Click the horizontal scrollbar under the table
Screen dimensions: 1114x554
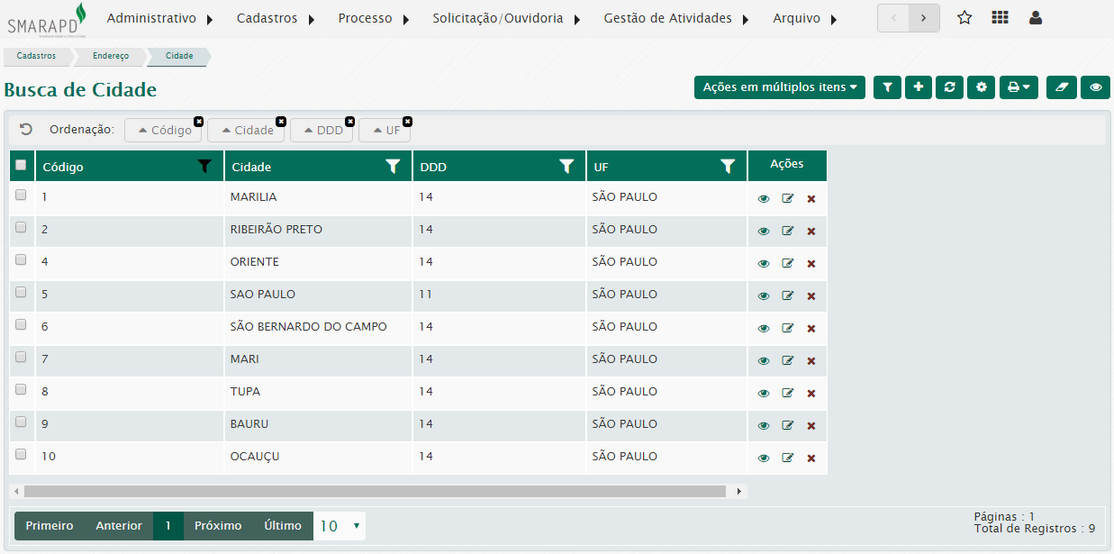375,492
